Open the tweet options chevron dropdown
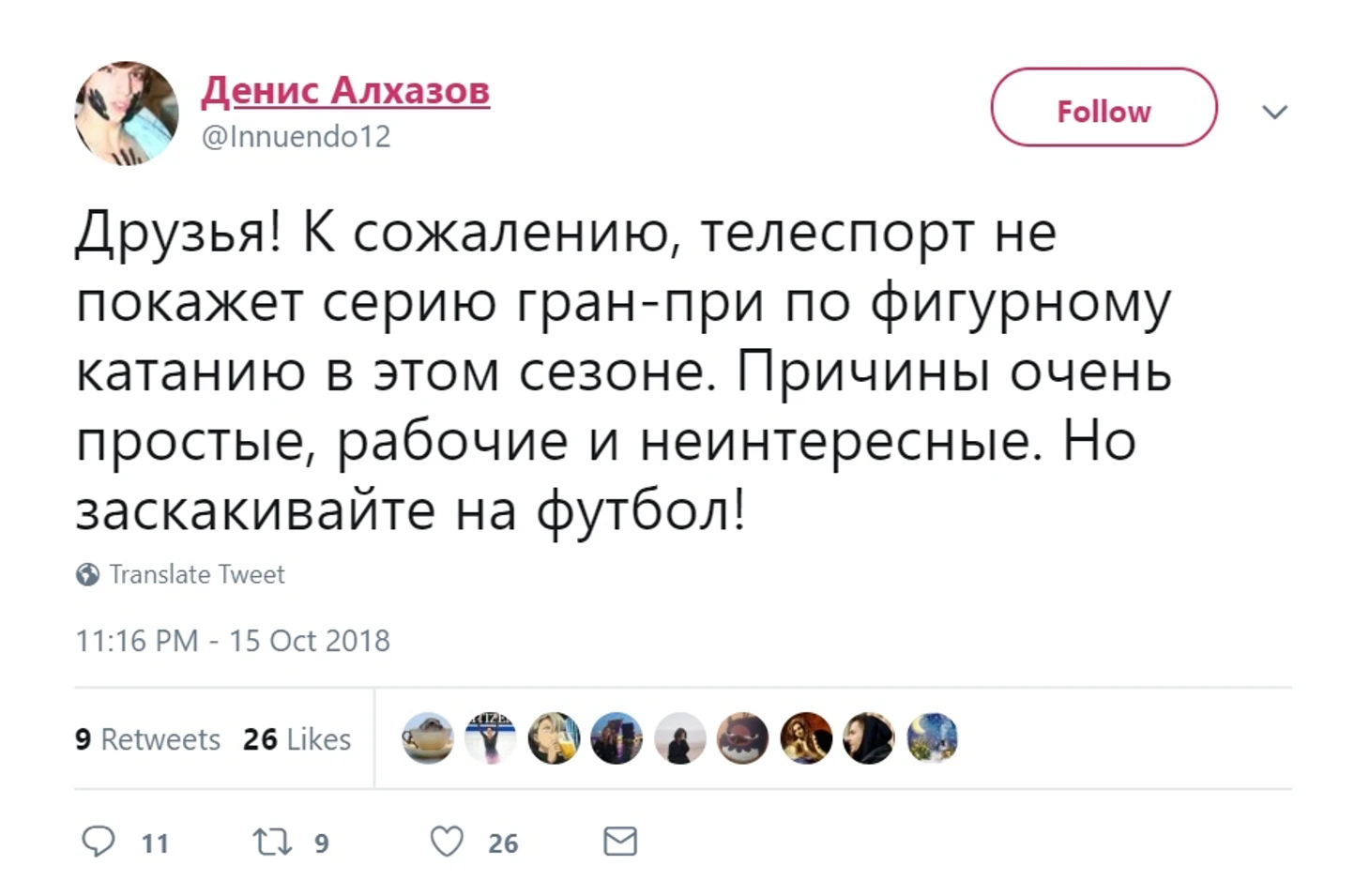Viewport: 1370px width, 896px height. click(1274, 113)
